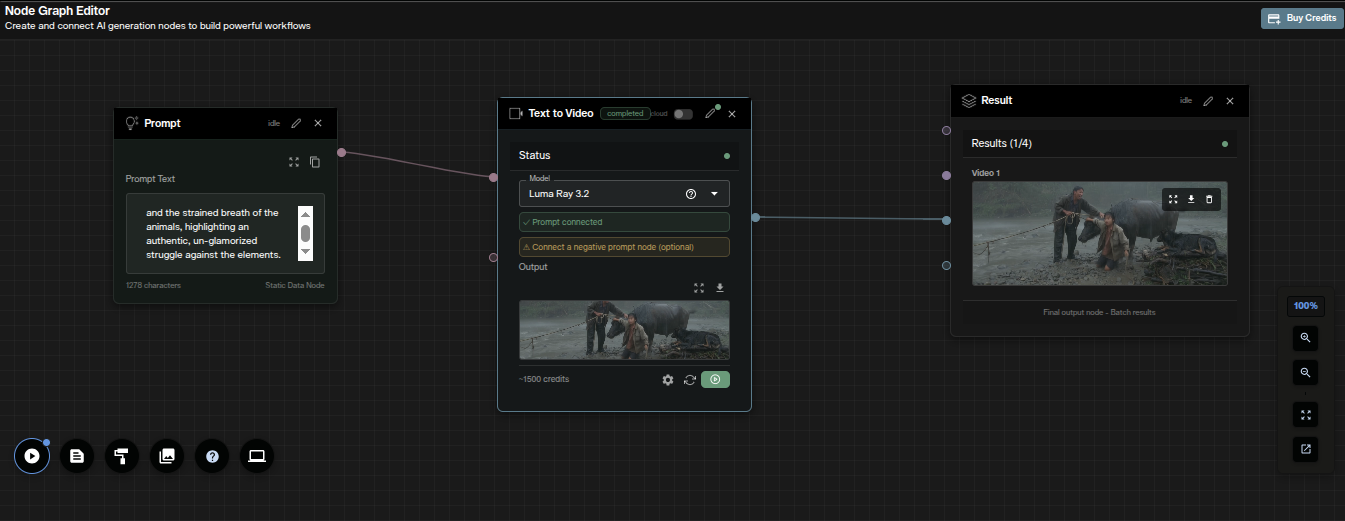
Task: Click the 1278 characters counter
Action: (x=153, y=286)
